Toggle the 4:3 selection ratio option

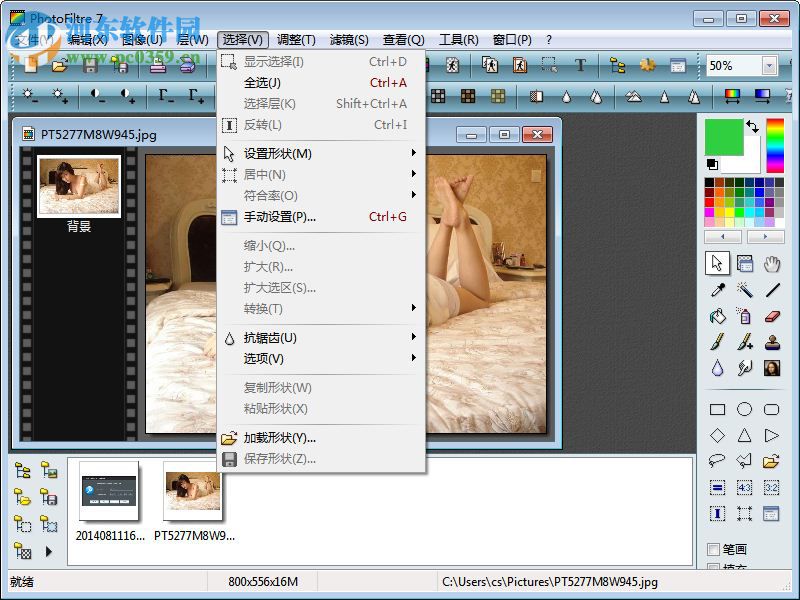coord(745,487)
